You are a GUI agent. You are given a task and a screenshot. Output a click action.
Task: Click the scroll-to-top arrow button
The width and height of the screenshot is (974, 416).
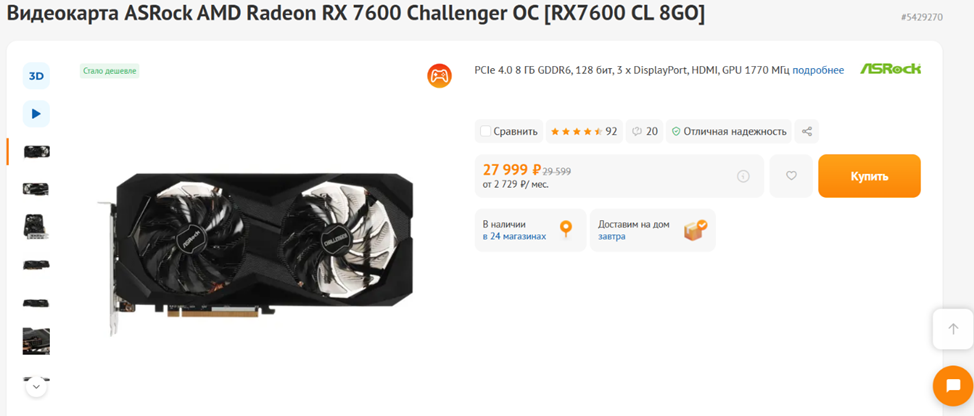[x=953, y=329]
